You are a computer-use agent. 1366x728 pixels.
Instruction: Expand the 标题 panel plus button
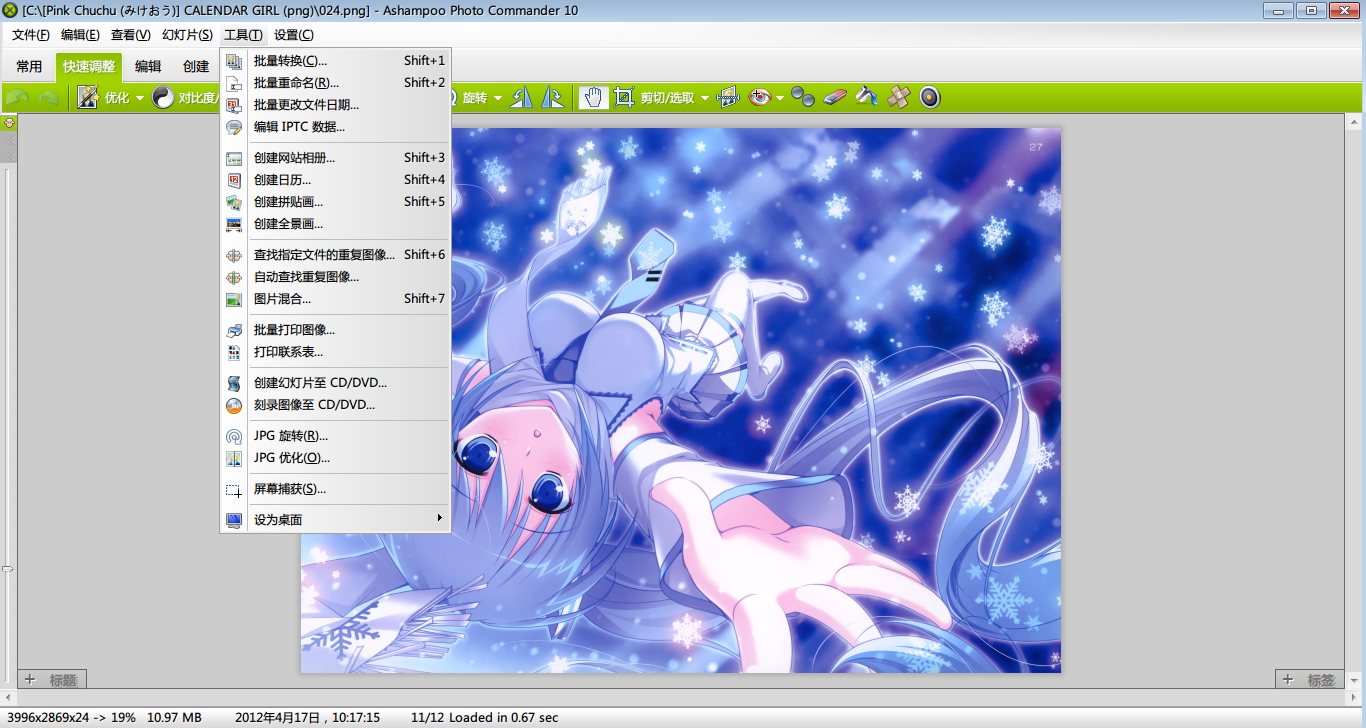[30, 679]
